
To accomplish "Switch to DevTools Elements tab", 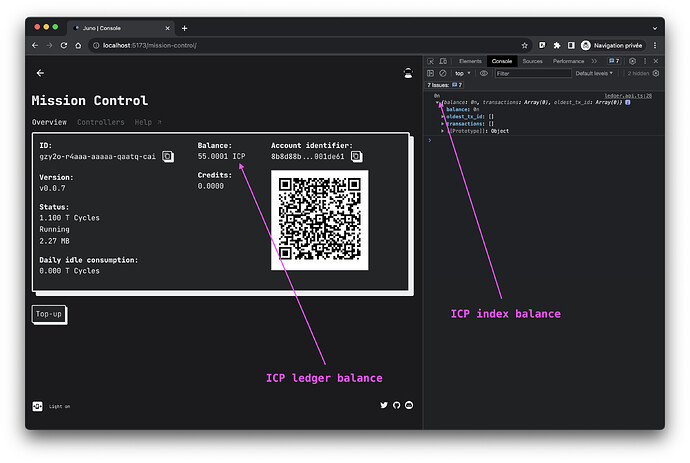I will (470, 61).
